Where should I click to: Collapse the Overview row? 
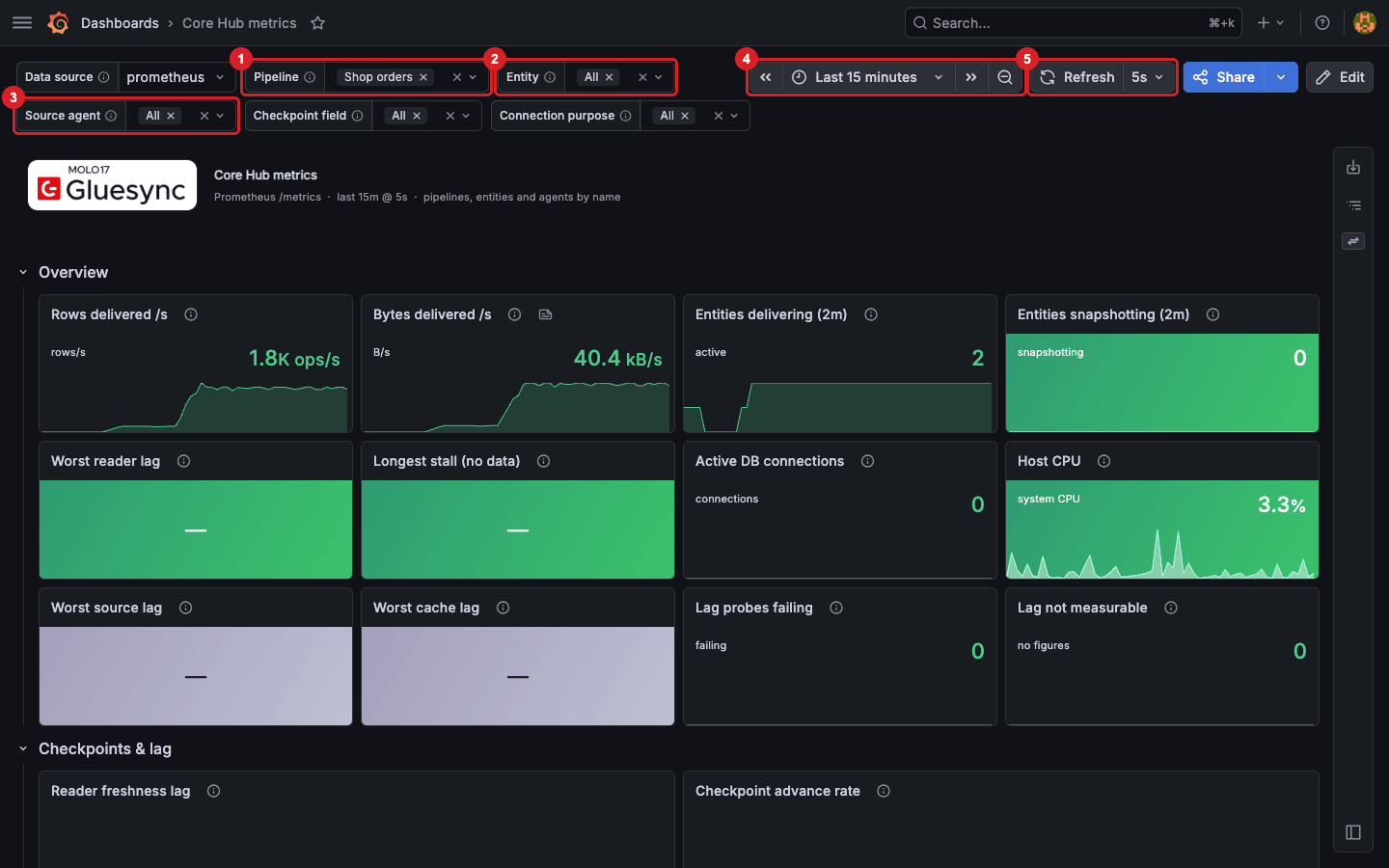tap(23, 272)
